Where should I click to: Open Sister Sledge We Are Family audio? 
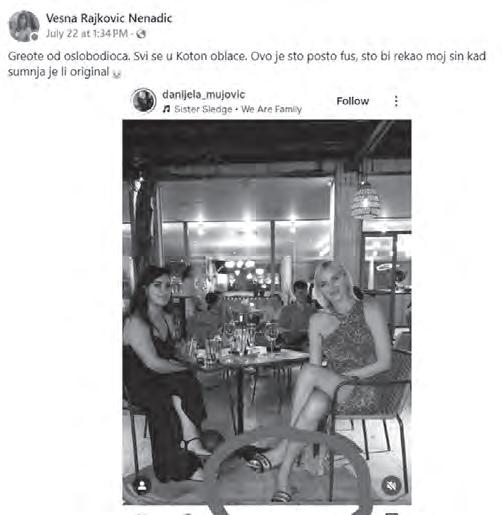(x=238, y=109)
